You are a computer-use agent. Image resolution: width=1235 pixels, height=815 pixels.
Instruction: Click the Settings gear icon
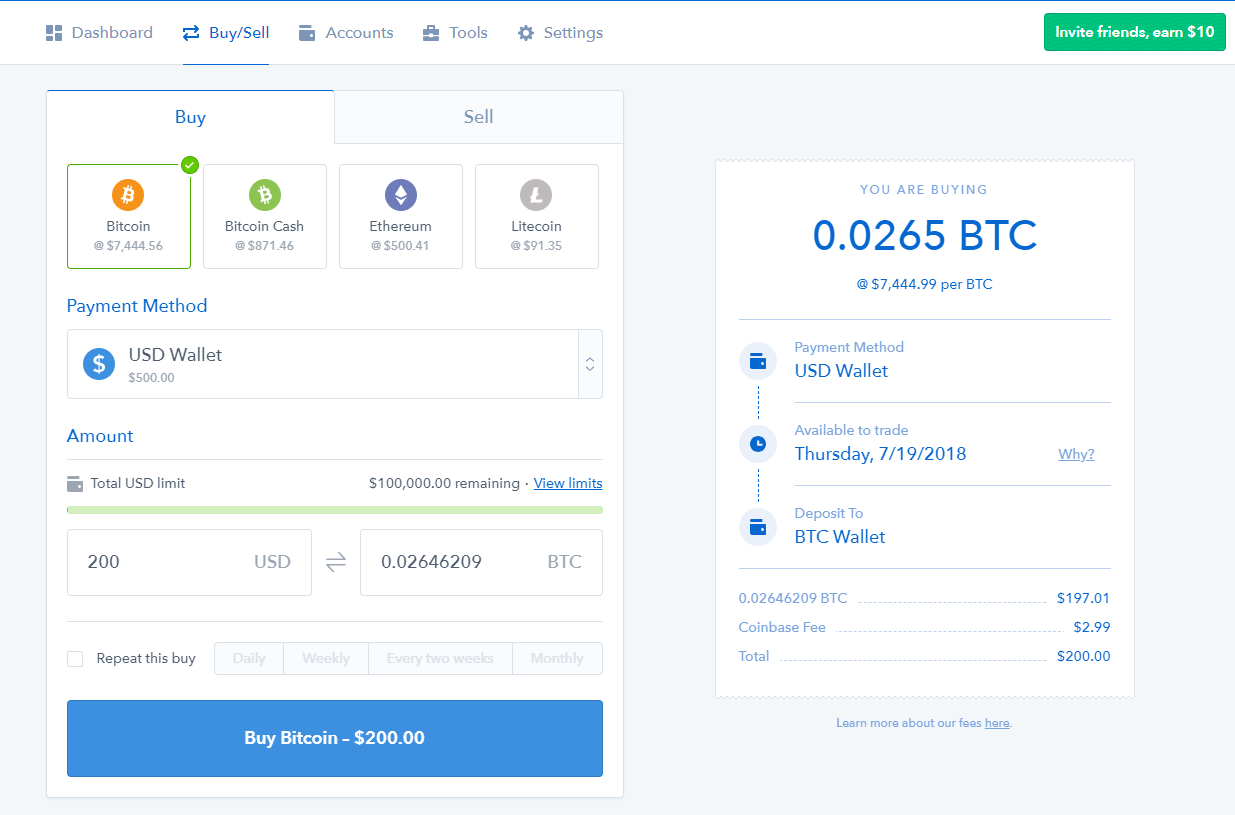(x=526, y=33)
